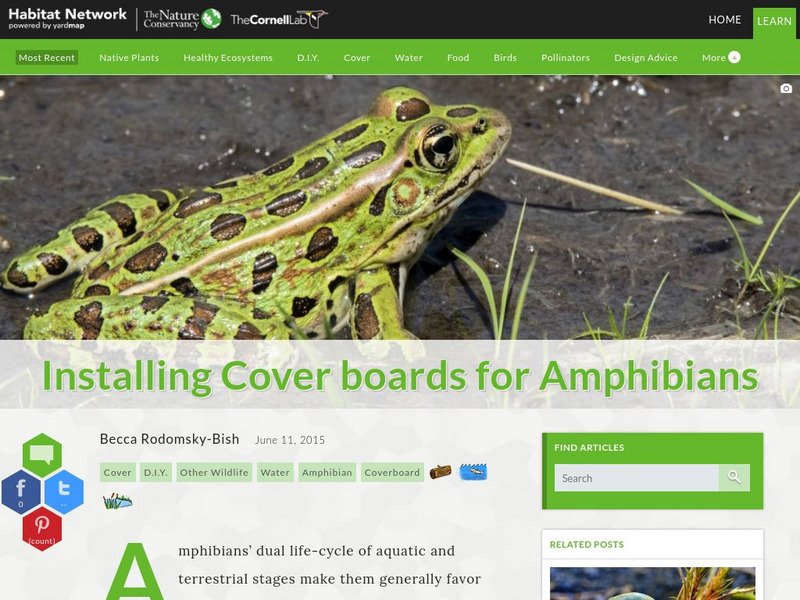Expand the More categories menu
This screenshot has width=800, height=600.
click(x=721, y=58)
